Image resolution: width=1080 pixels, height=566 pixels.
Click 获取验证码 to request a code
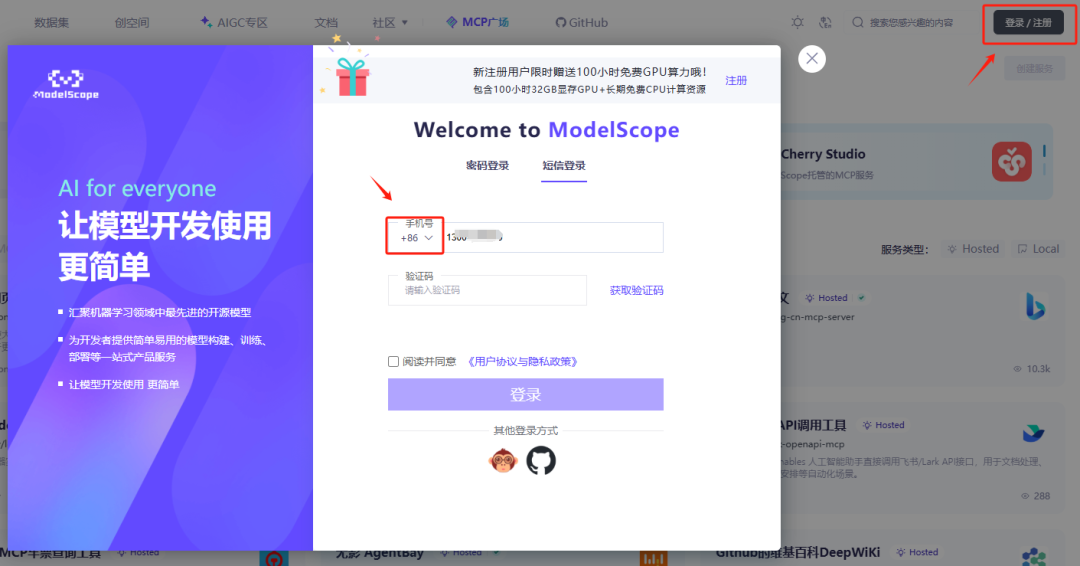636,291
